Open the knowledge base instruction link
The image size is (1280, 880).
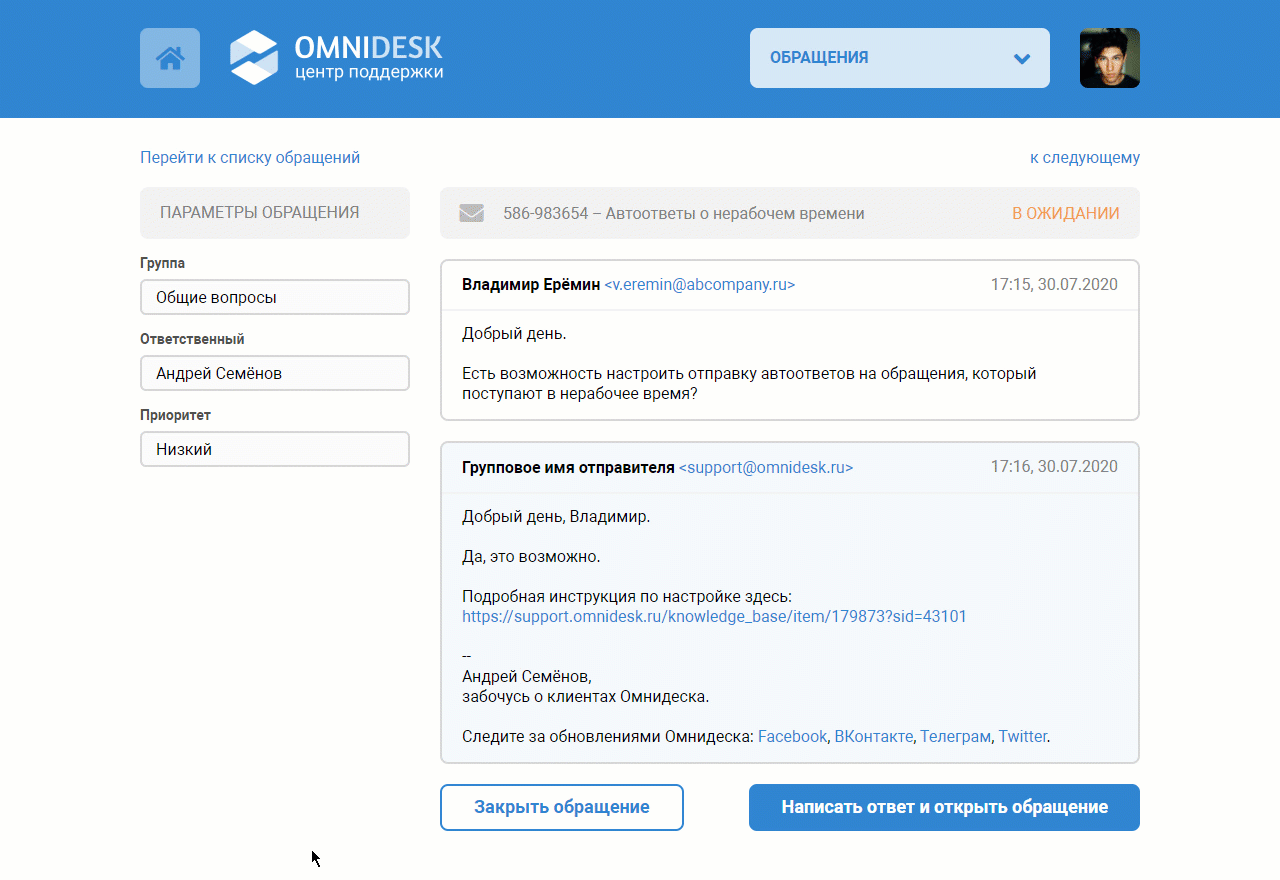(714, 616)
